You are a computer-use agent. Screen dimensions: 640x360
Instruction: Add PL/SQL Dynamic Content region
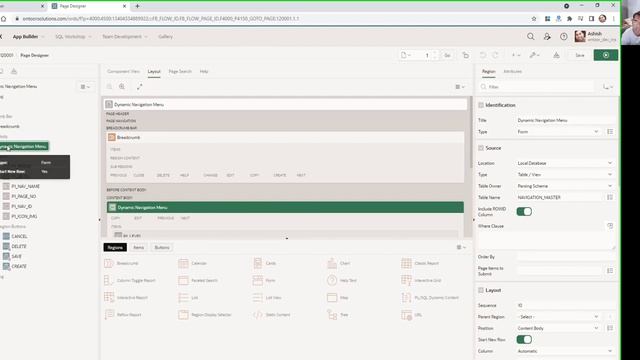[430, 298]
